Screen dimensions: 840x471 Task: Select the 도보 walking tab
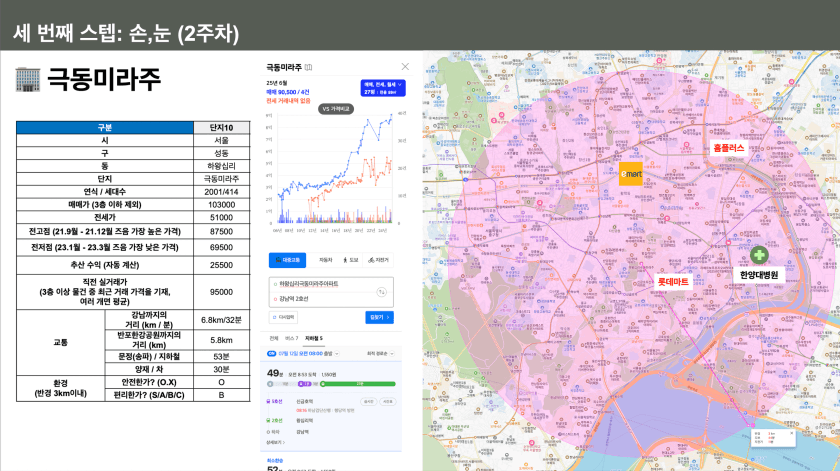pyautogui.click(x=350, y=260)
